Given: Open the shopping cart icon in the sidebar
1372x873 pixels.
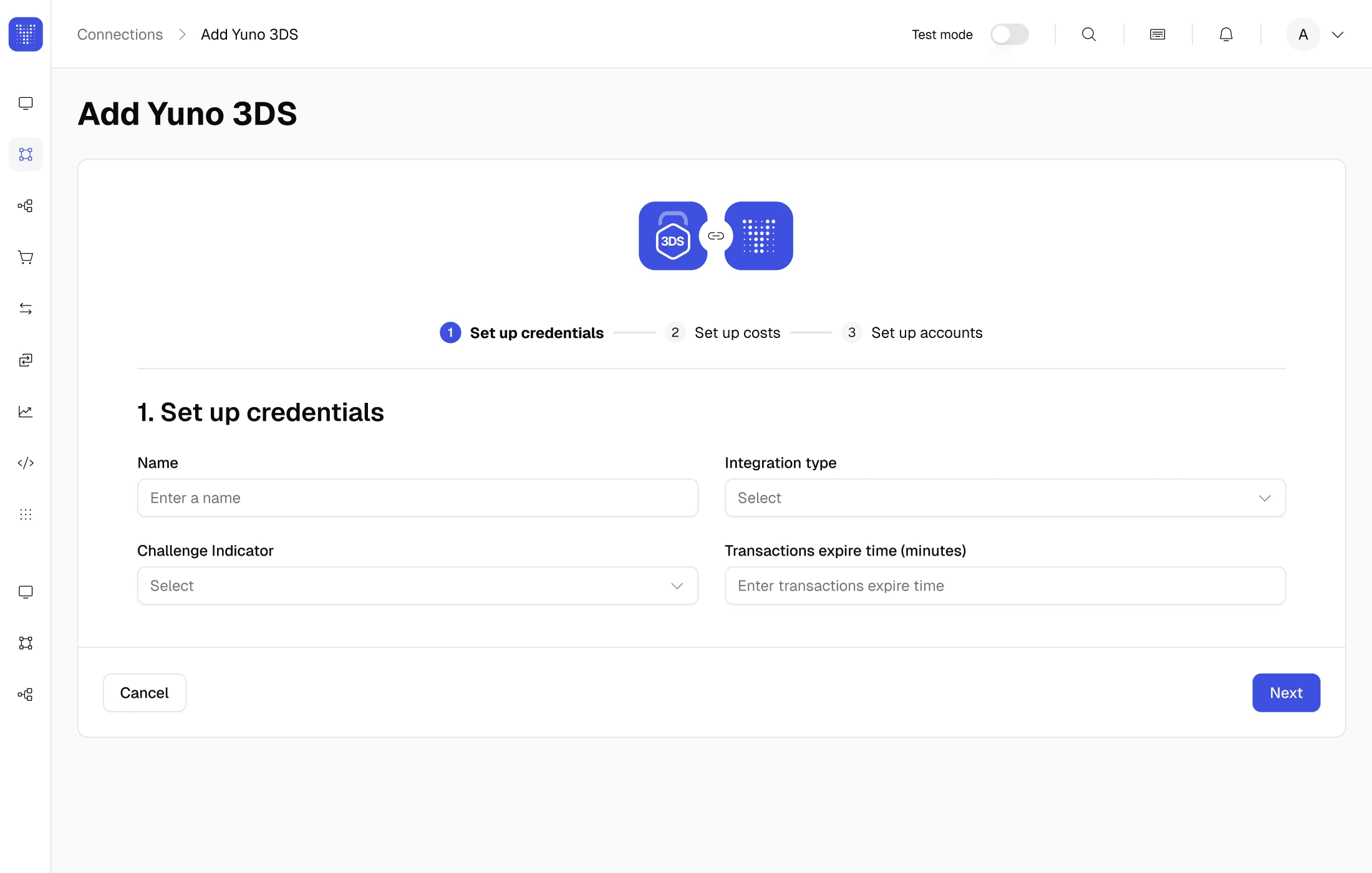Looking at the screenshot, I should coord(26,257).
